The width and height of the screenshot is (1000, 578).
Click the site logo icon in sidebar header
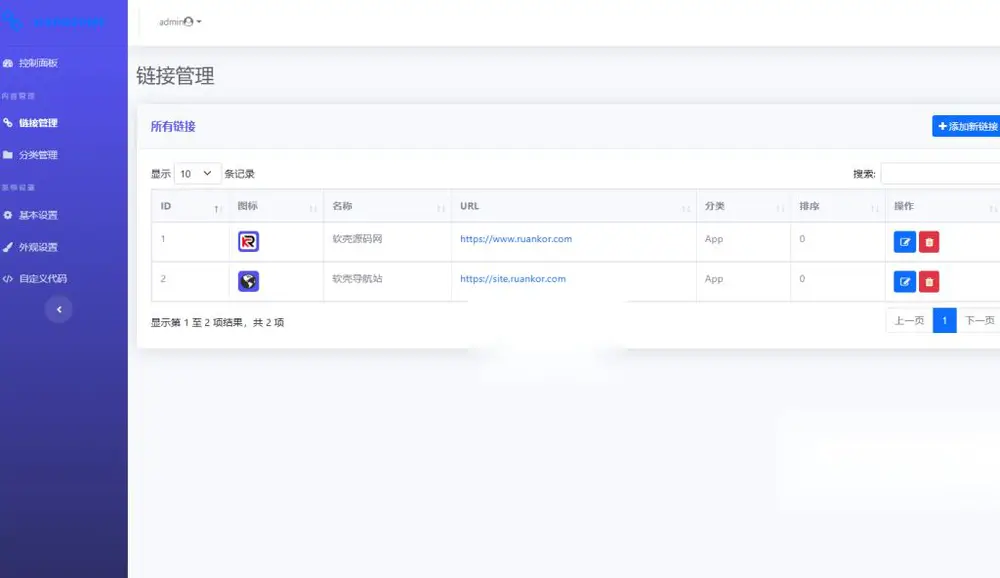click(11, 21)
